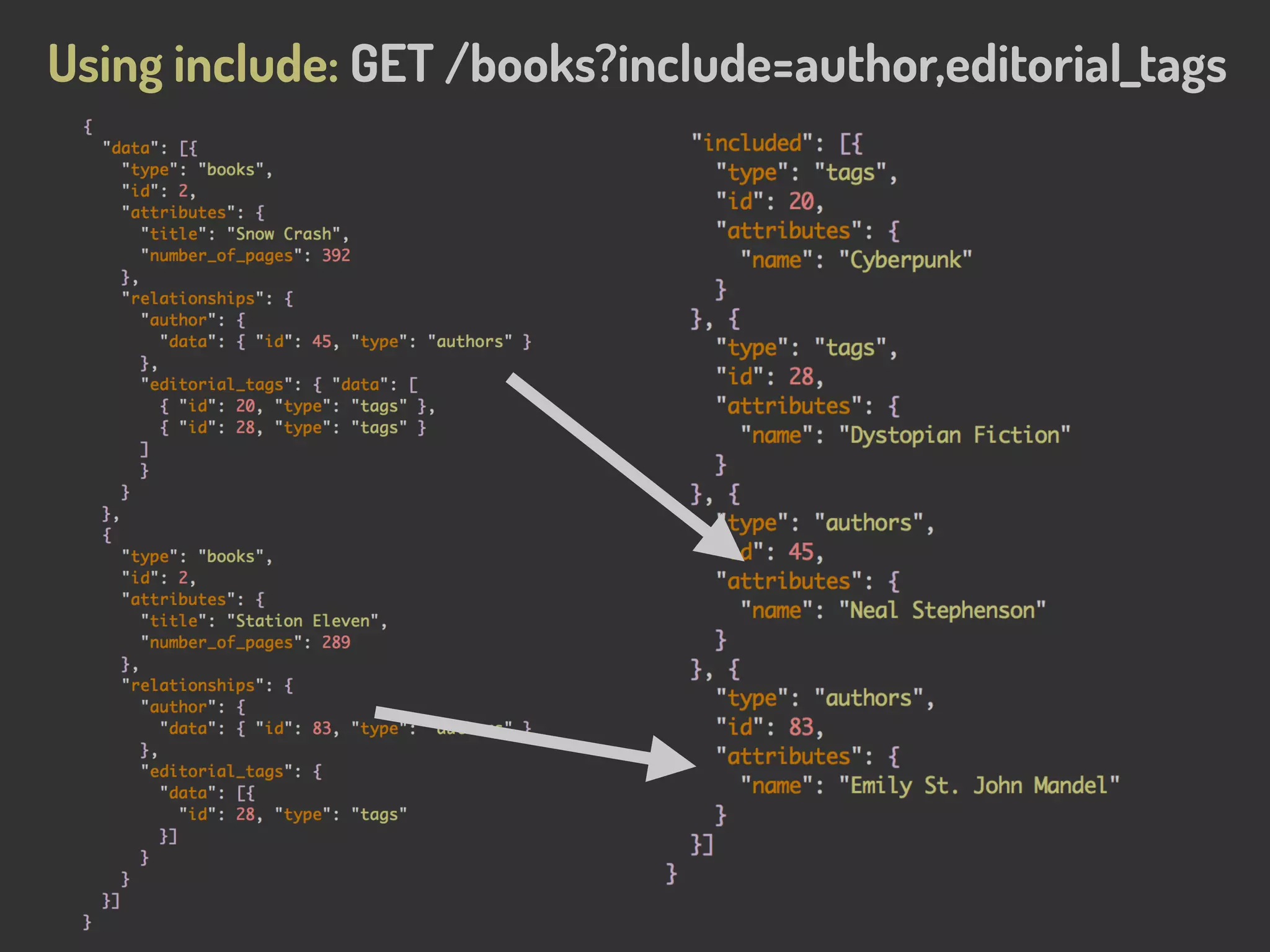
Task: Click the "number_of_pages": 392 line
Action: pyautogui.click(x=246, y=255)
